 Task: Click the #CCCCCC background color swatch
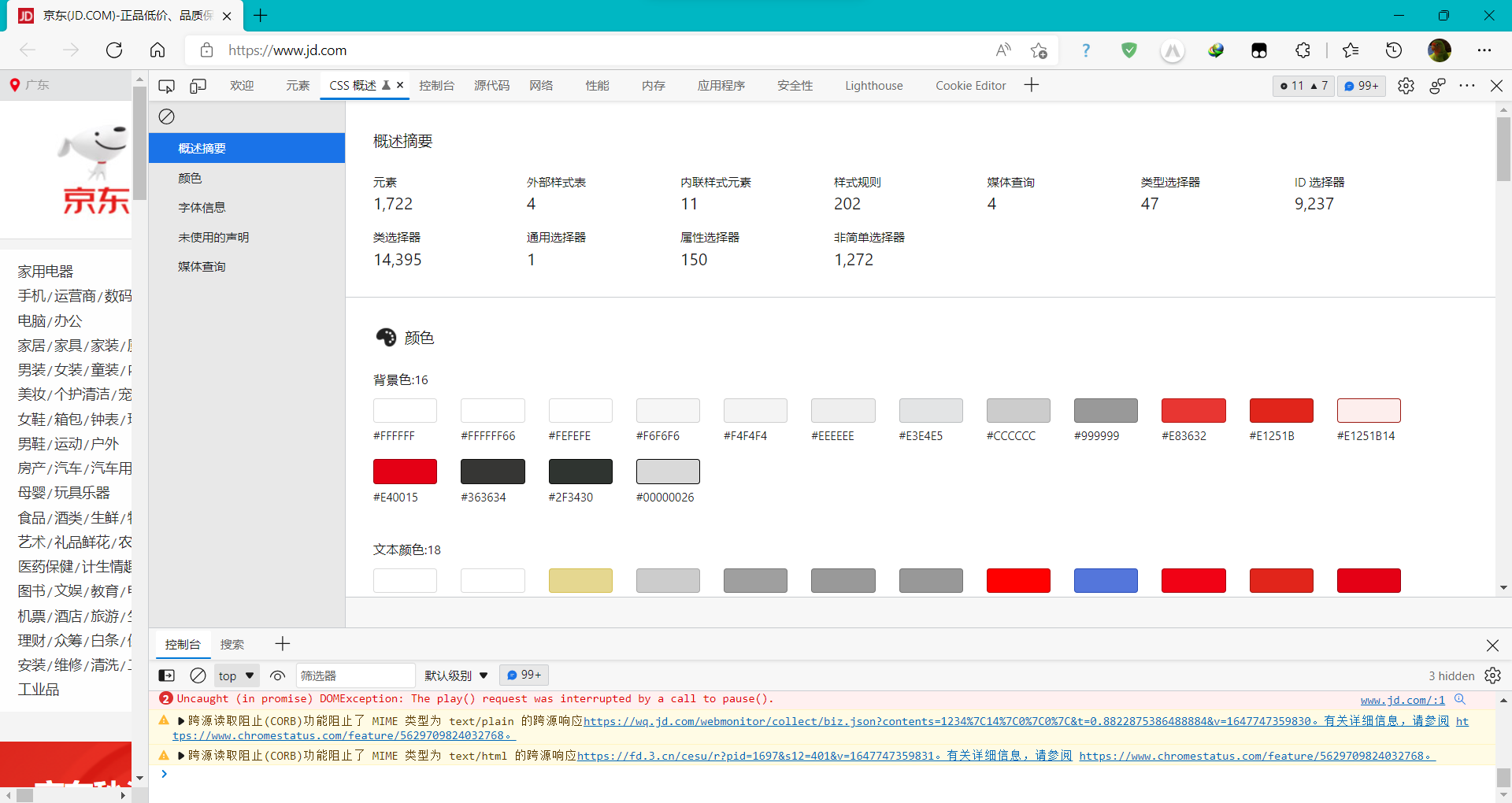[1018, 410]
